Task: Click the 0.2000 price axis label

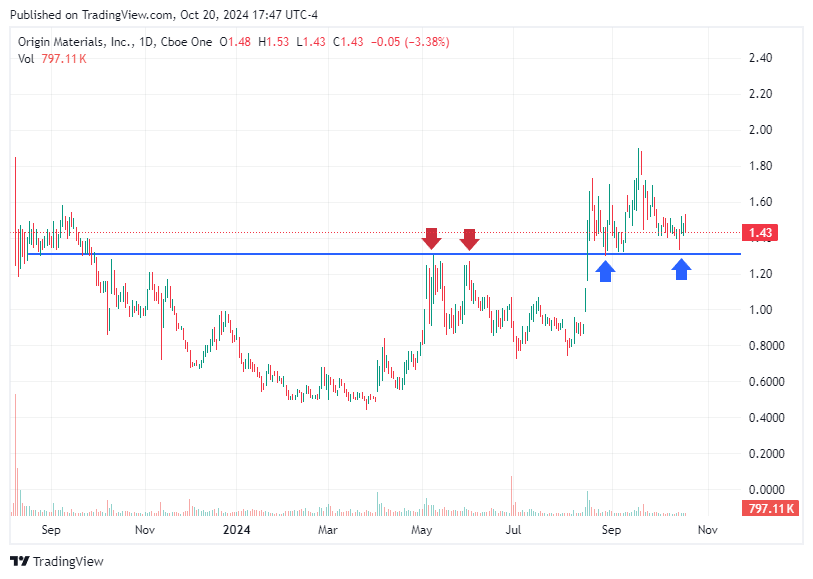Action: click(766, 454)
